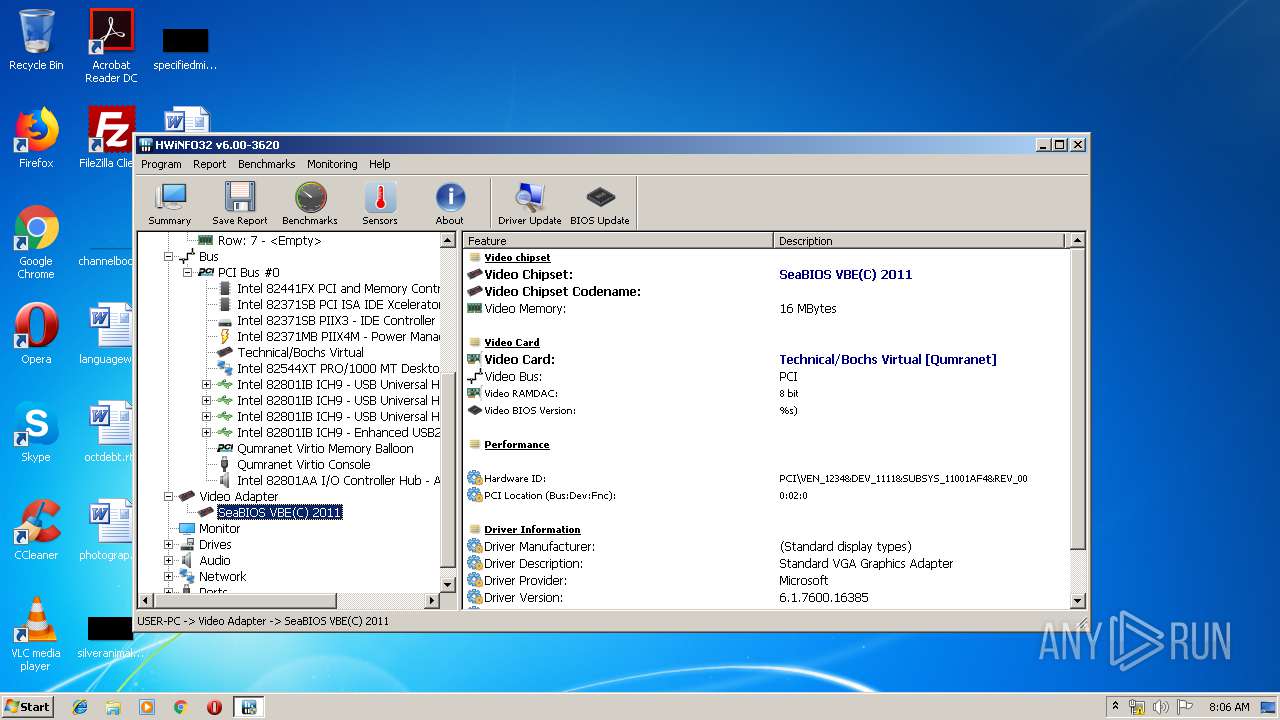1280x720 pixels.
Task: Select the Monitor tree item
Action: point(219,529)
